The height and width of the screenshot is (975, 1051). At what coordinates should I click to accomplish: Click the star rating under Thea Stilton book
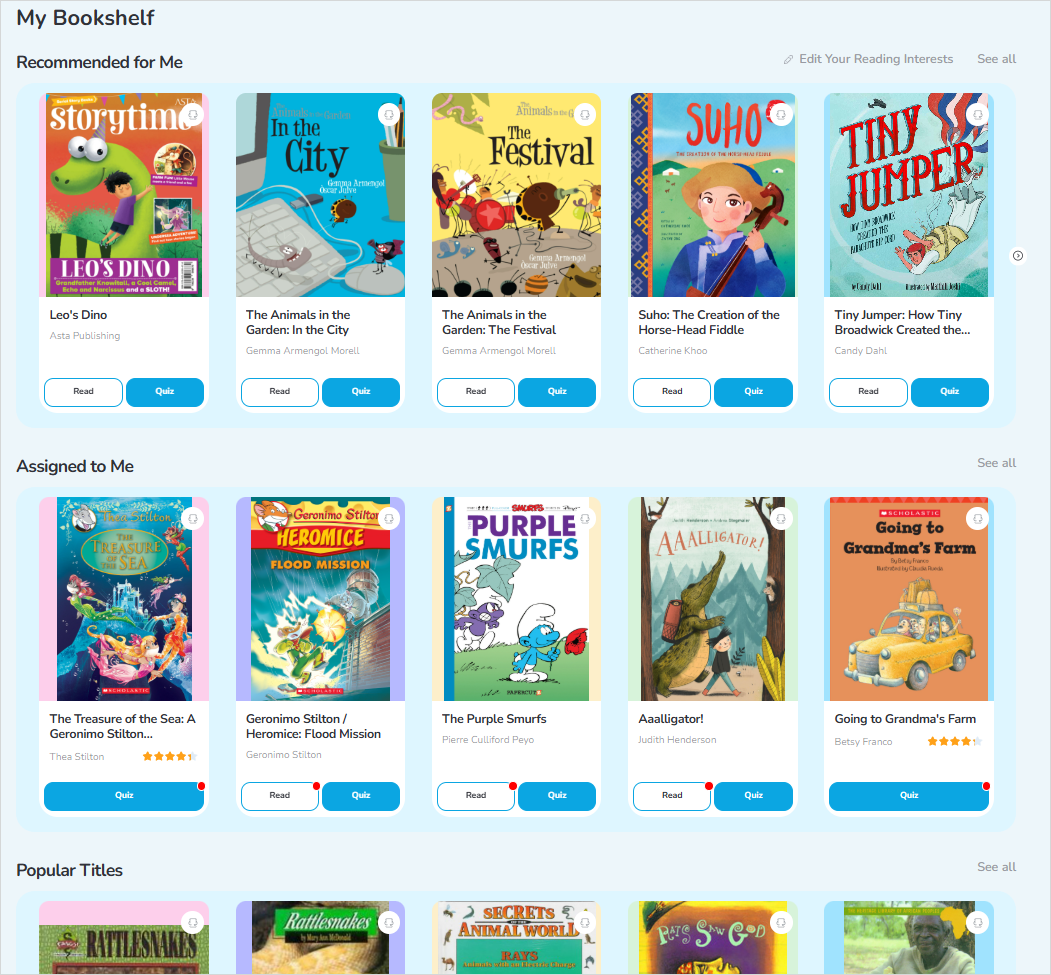170,757
